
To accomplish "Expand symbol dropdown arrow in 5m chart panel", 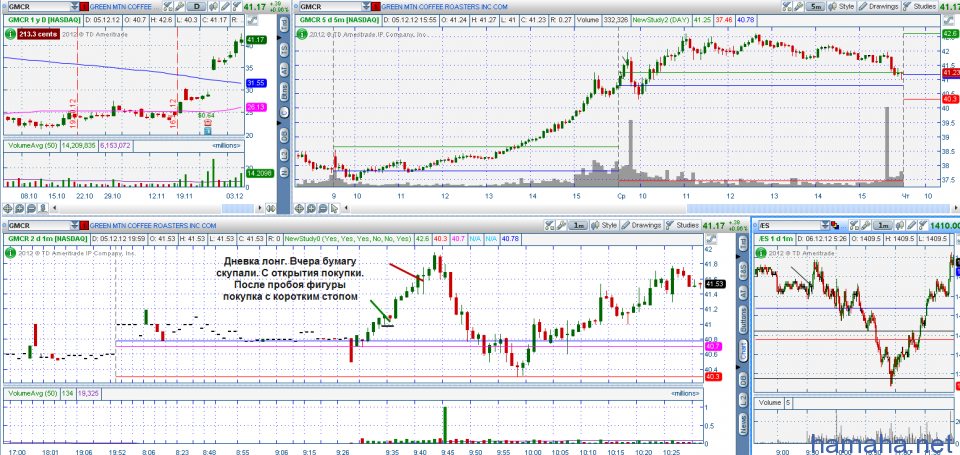I will (x=366, y=7).
